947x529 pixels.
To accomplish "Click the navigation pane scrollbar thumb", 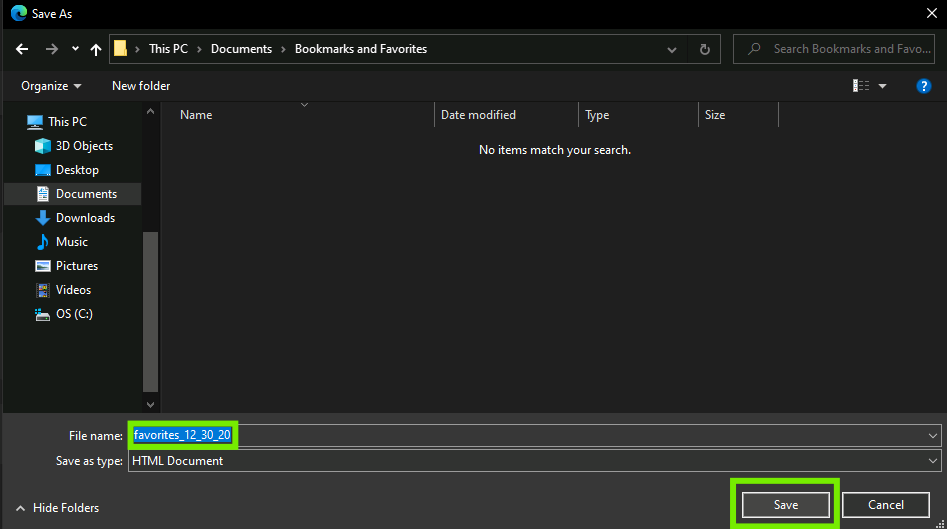I will [x=150, y=312].
